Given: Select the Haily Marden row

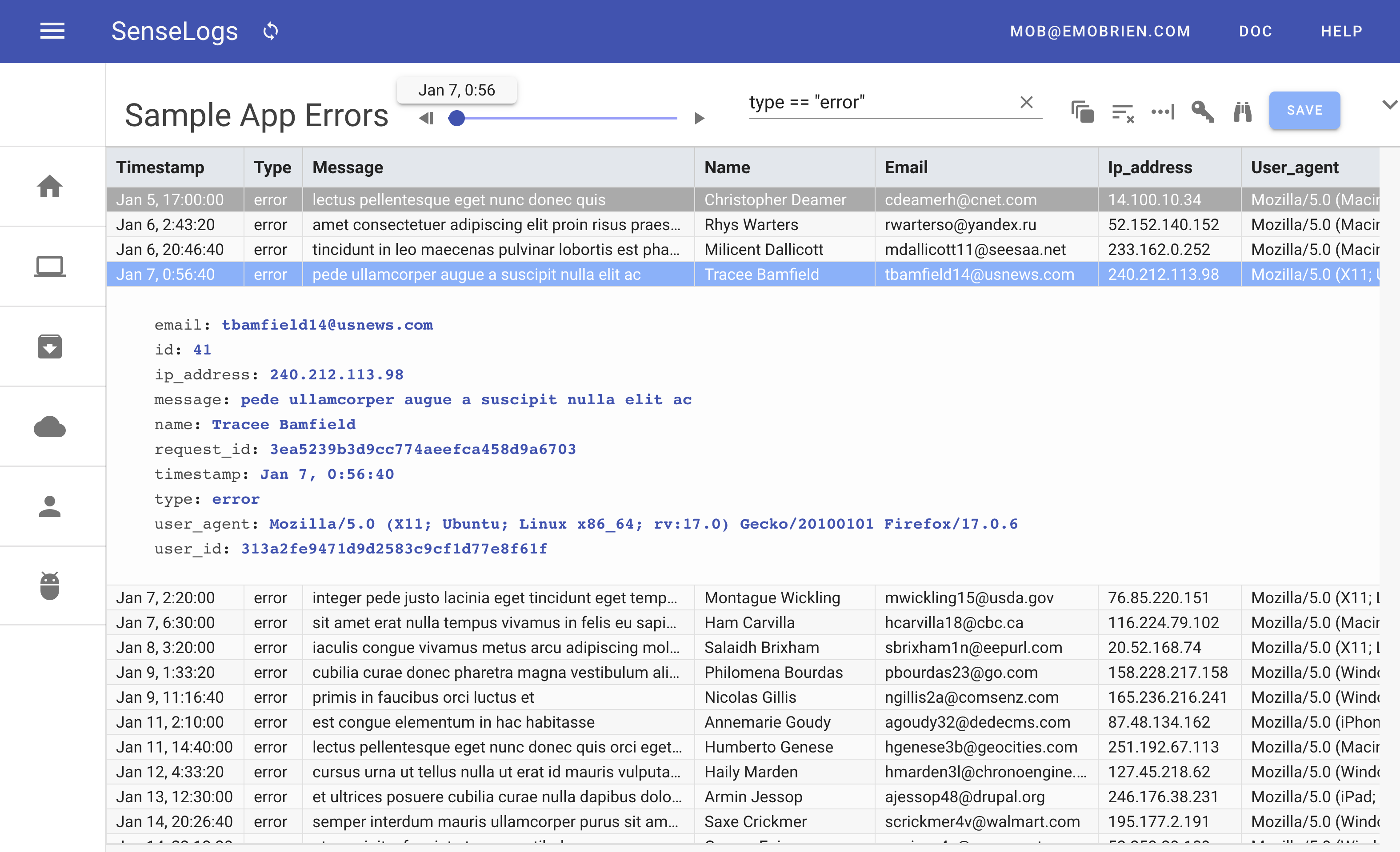Looking at the screenshot, I should coord(742,772).
